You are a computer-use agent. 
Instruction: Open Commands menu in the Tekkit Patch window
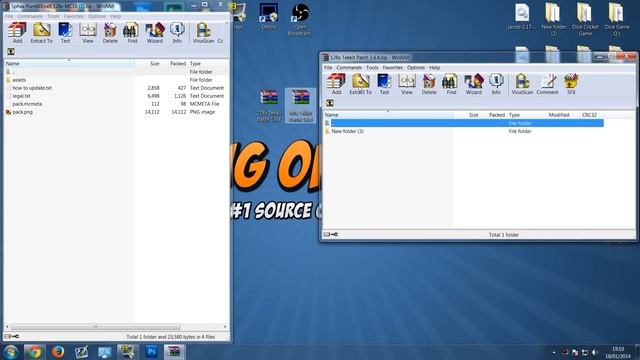pos(349,67)
